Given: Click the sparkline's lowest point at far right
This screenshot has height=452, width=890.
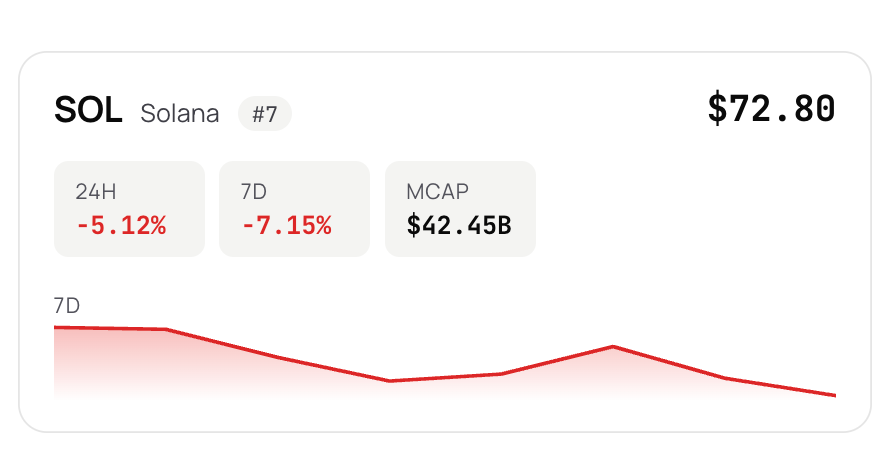Looking at the screenshot, I should (x=834, y=395).
